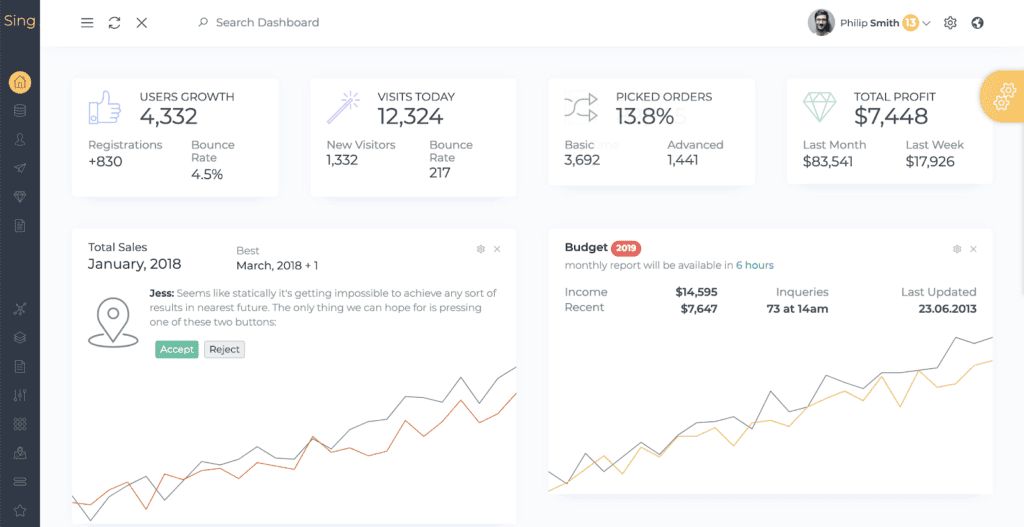Click the "6 hours" link
The width and height of the screenshot is (1024, 527).
(754, 265)
